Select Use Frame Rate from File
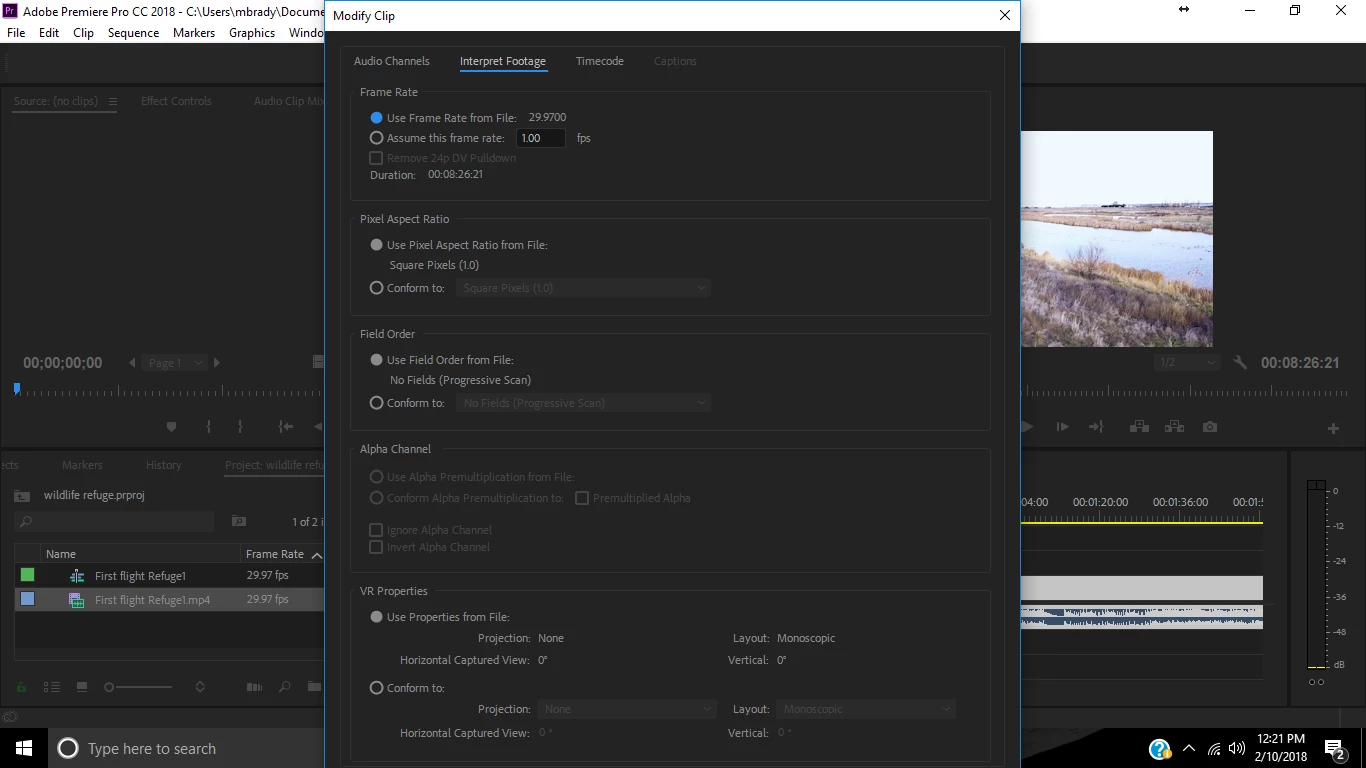The image size is (1366, 768). point(376,118)
